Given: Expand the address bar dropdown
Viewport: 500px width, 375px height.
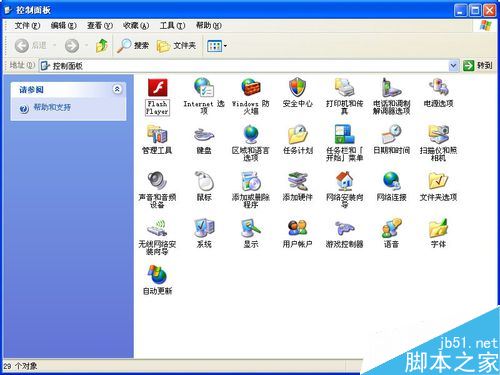Looking at the screenshot, I should [x=453, y=66].
